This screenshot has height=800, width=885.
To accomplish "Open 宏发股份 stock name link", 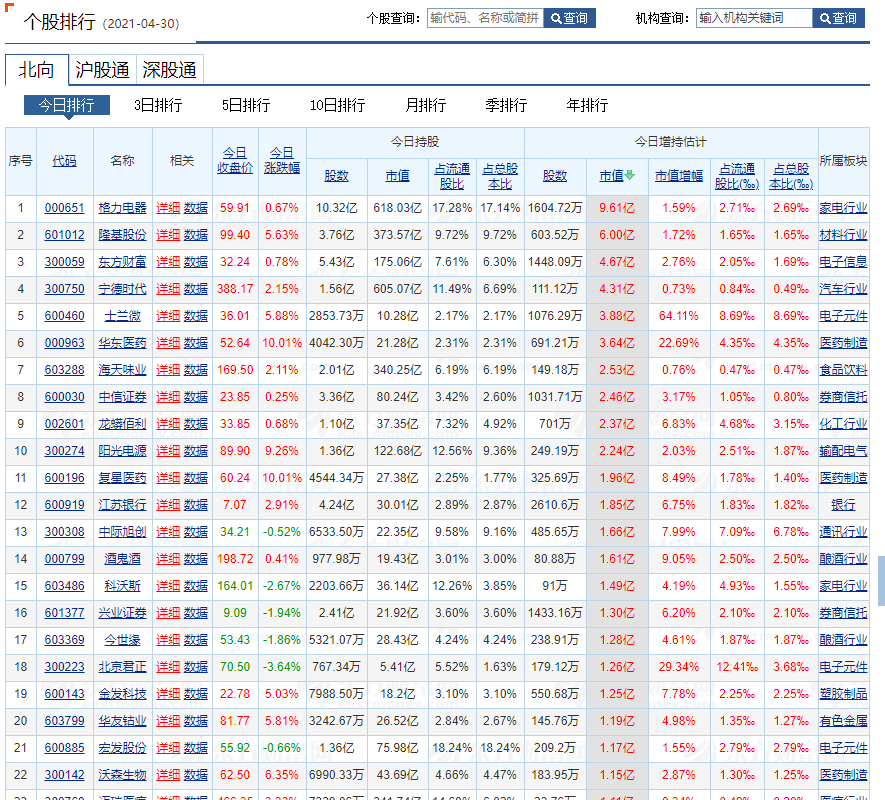I will click(122, 748).
